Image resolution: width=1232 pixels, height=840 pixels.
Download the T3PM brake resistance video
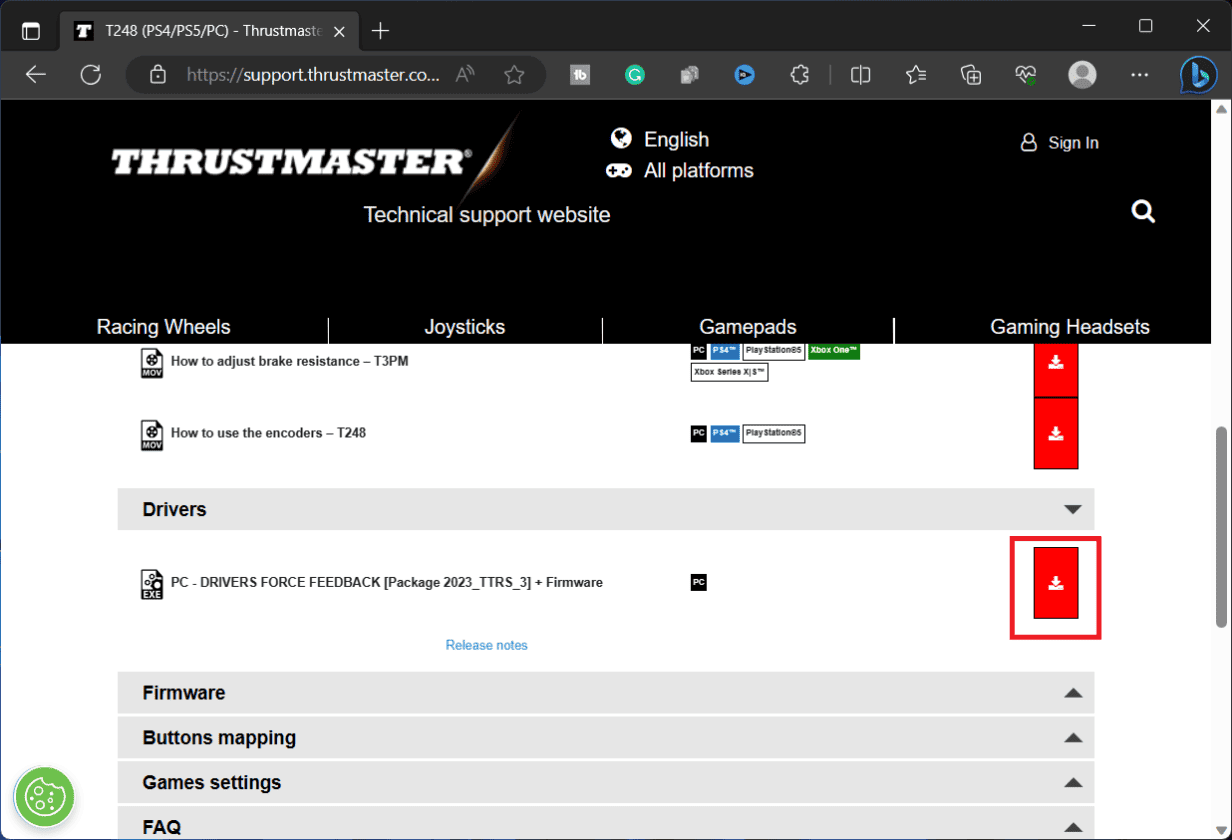point(1055,362)
